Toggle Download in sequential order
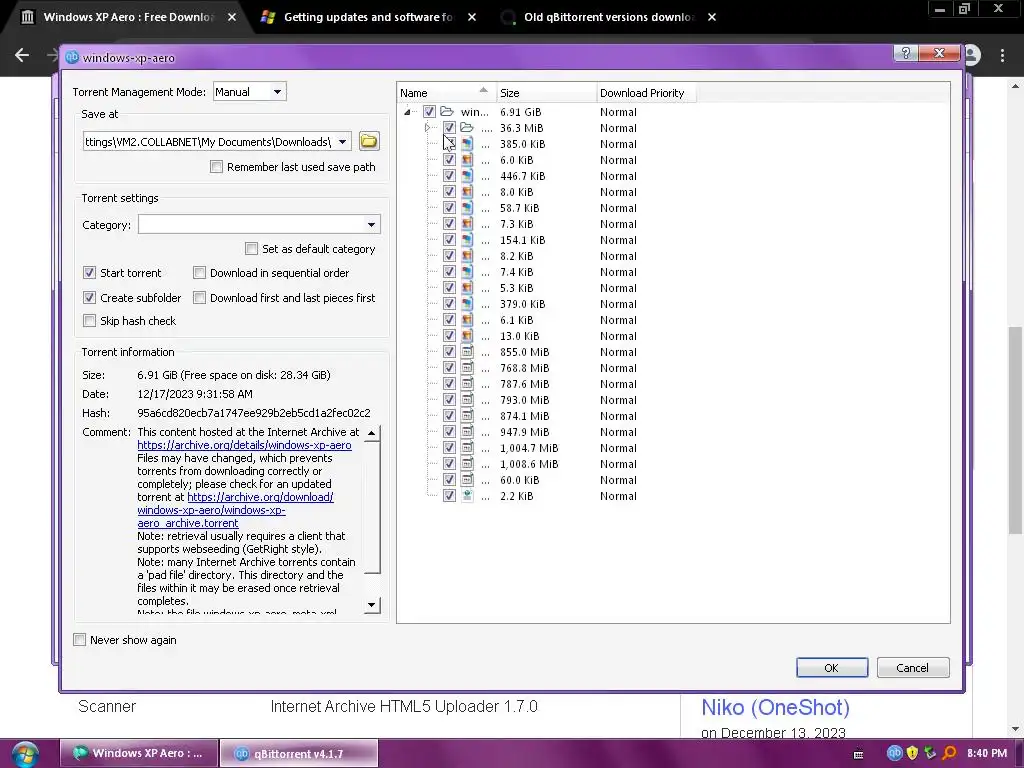Screen dimensions: 1024x768 coord(199,273)
